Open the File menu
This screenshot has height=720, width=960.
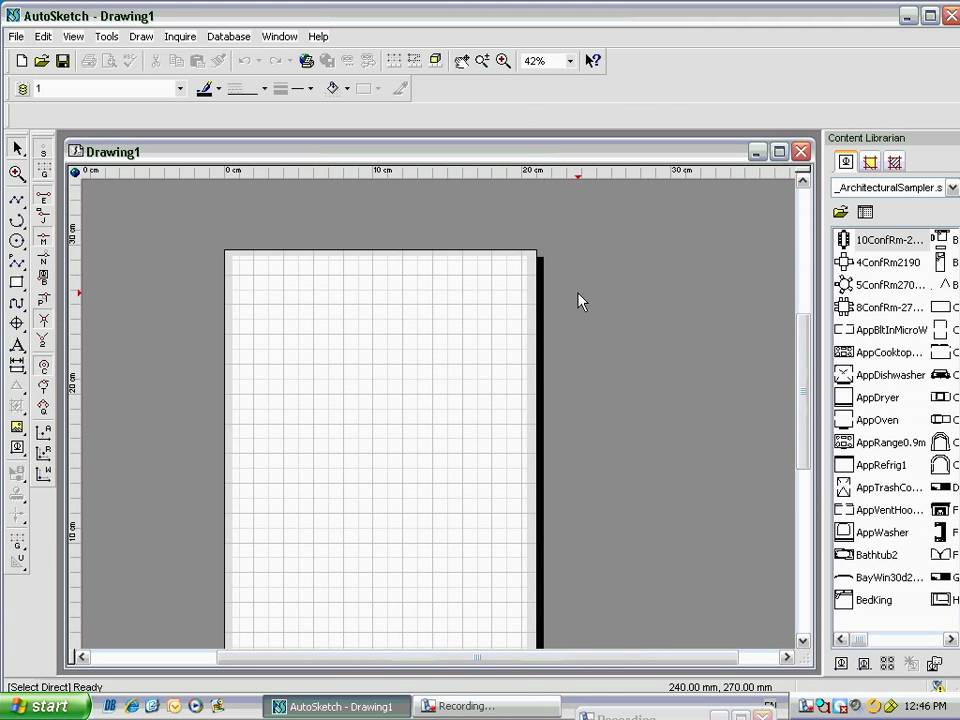tap(16, 37)
